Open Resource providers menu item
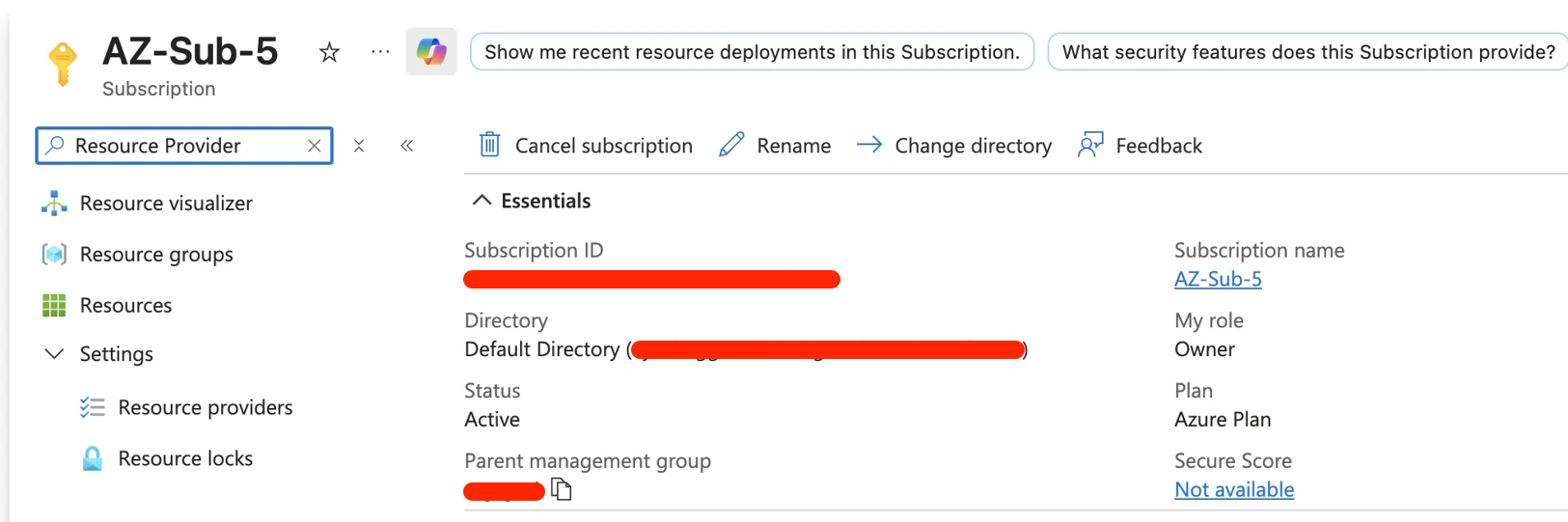Image resolution: width=1568 pixels, height=522 pixels. click(x=205, y=407)
